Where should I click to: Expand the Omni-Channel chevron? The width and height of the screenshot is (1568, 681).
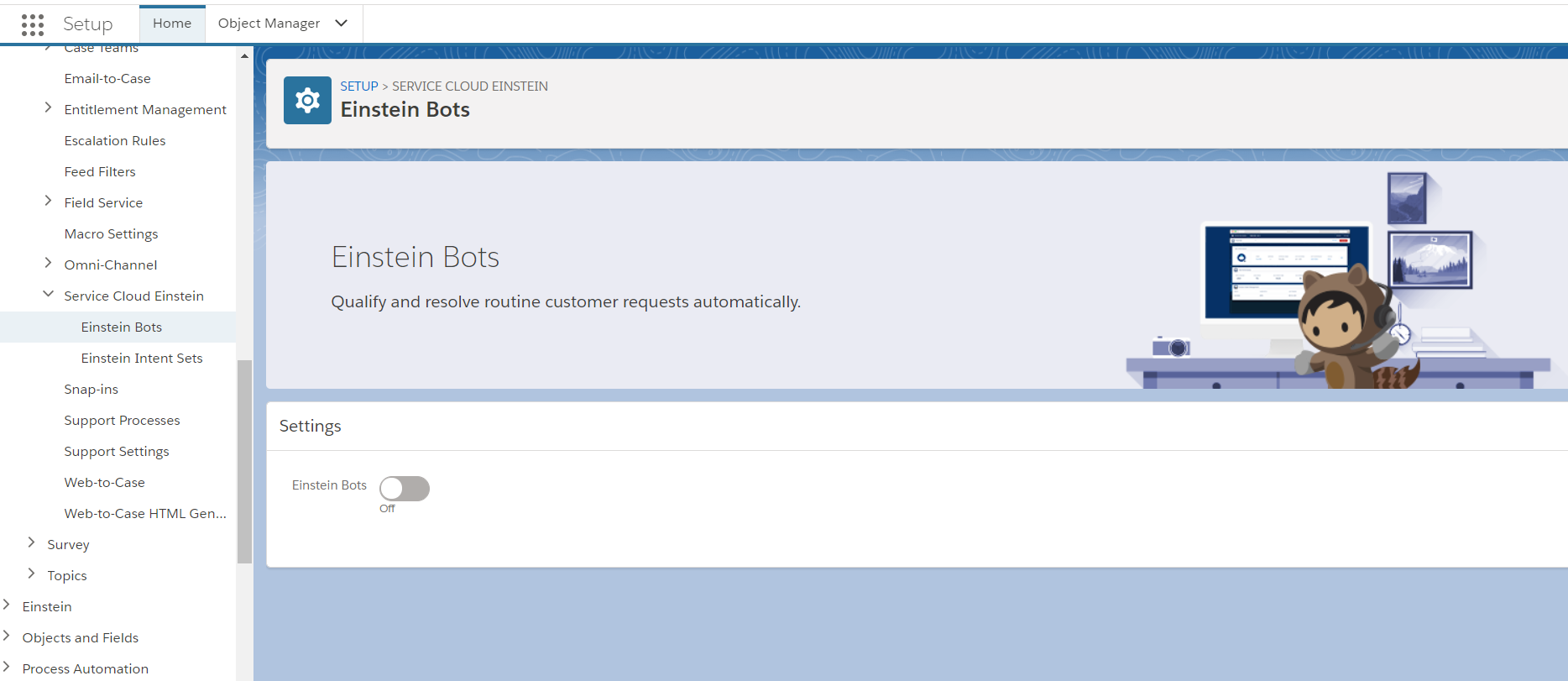coord(48,264)
